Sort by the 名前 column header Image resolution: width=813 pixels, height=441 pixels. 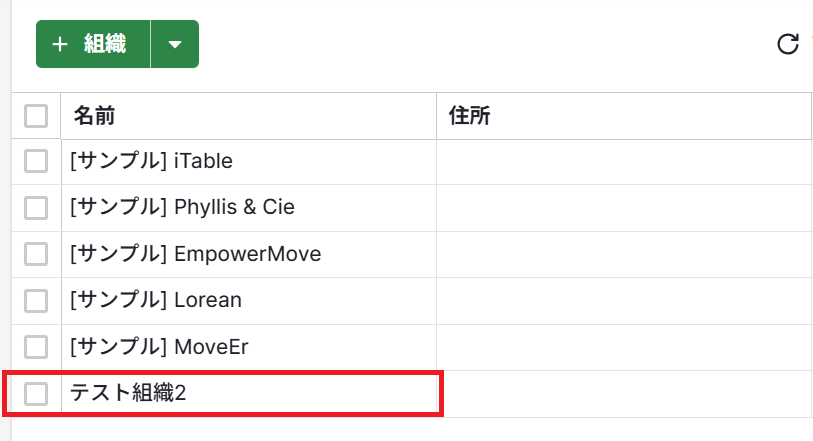pyautogui.click(x=94, y=116)
